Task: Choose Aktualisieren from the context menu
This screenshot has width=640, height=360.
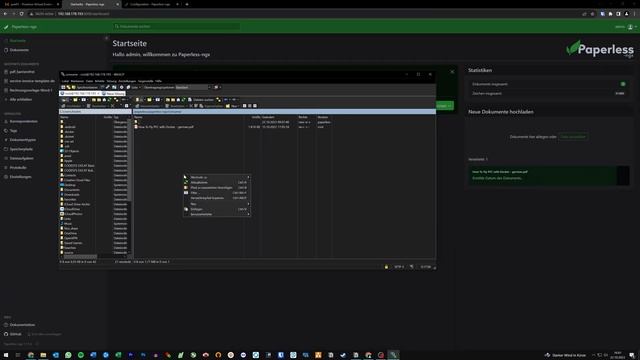Action: coord(216,182)
